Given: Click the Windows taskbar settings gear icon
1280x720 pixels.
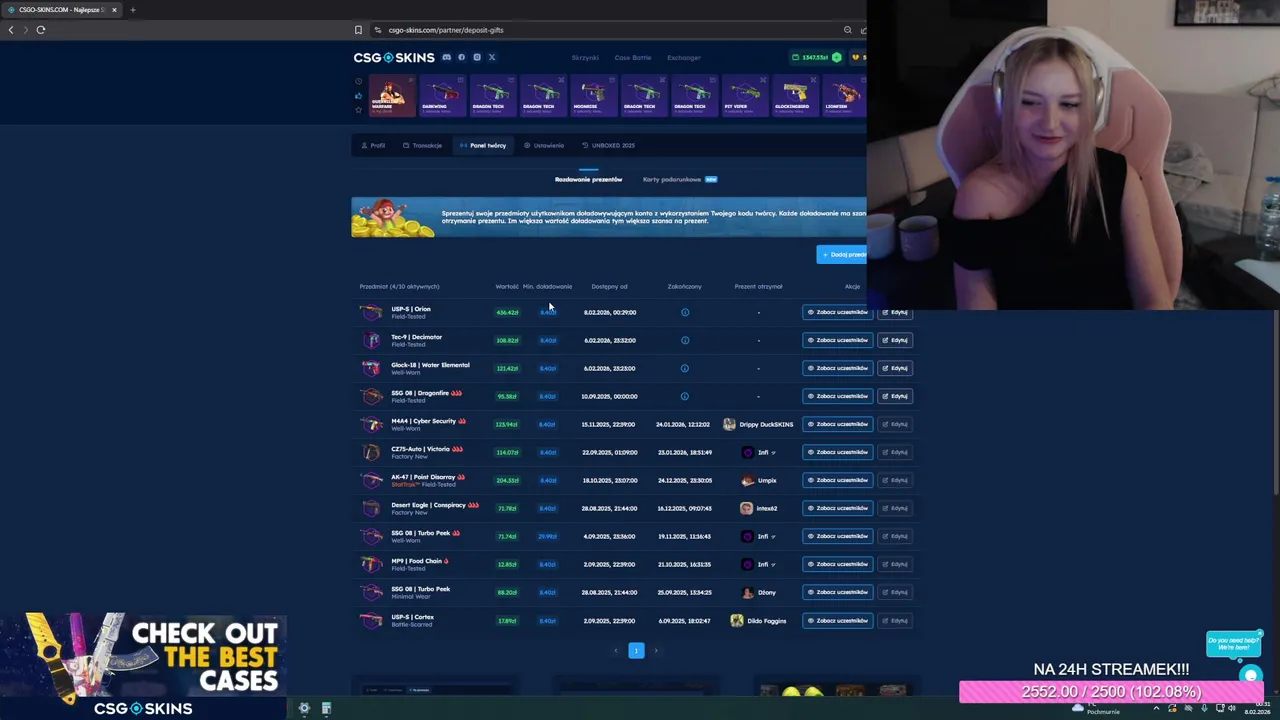Looking at the screenshot, I should tap(304, 708).
